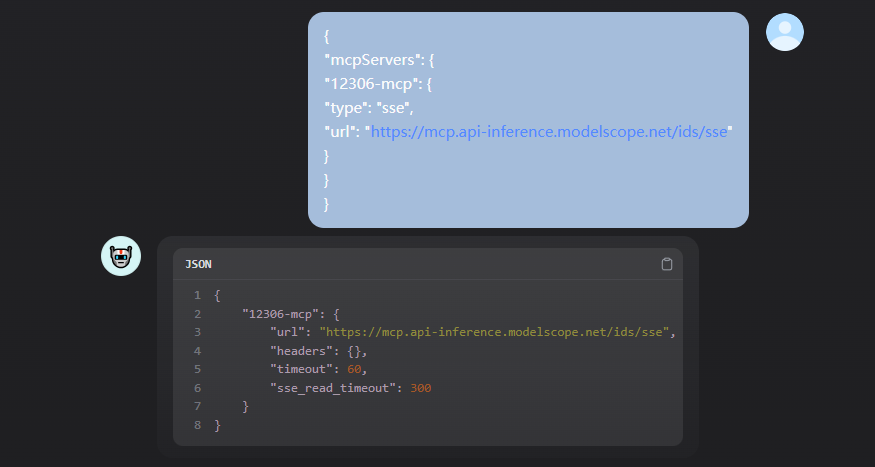This screenshot has height=467, width=875.
Task: Click line number 3 in code gutter
Action: (x=197, y=332)
